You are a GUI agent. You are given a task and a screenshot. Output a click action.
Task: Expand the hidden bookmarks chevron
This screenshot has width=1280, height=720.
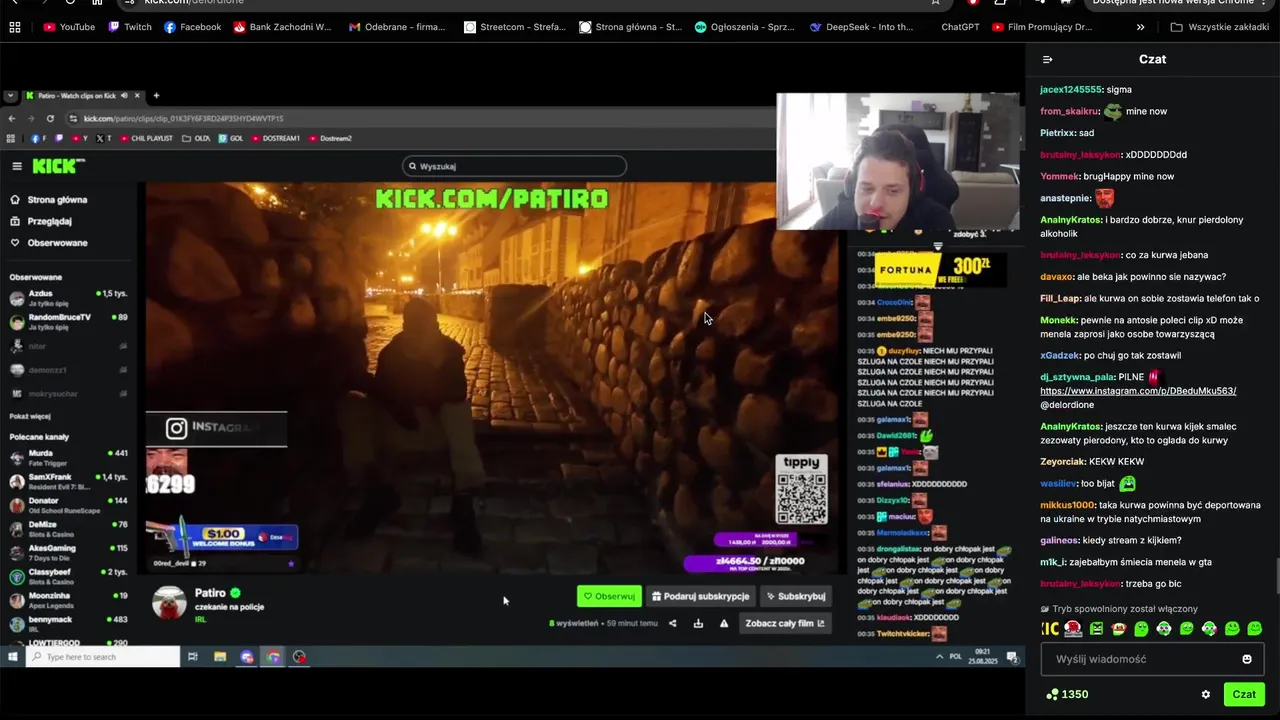[x=1140, y=27]
